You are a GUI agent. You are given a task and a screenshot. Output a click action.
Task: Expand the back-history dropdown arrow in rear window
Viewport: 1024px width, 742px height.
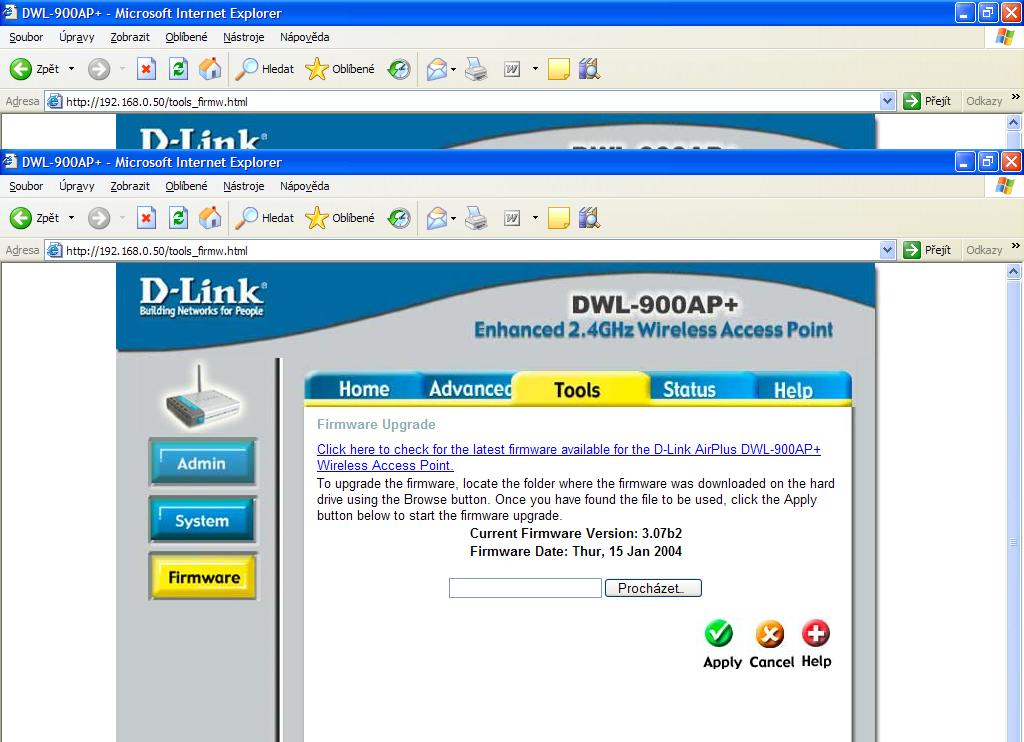[x=71, y=69]
